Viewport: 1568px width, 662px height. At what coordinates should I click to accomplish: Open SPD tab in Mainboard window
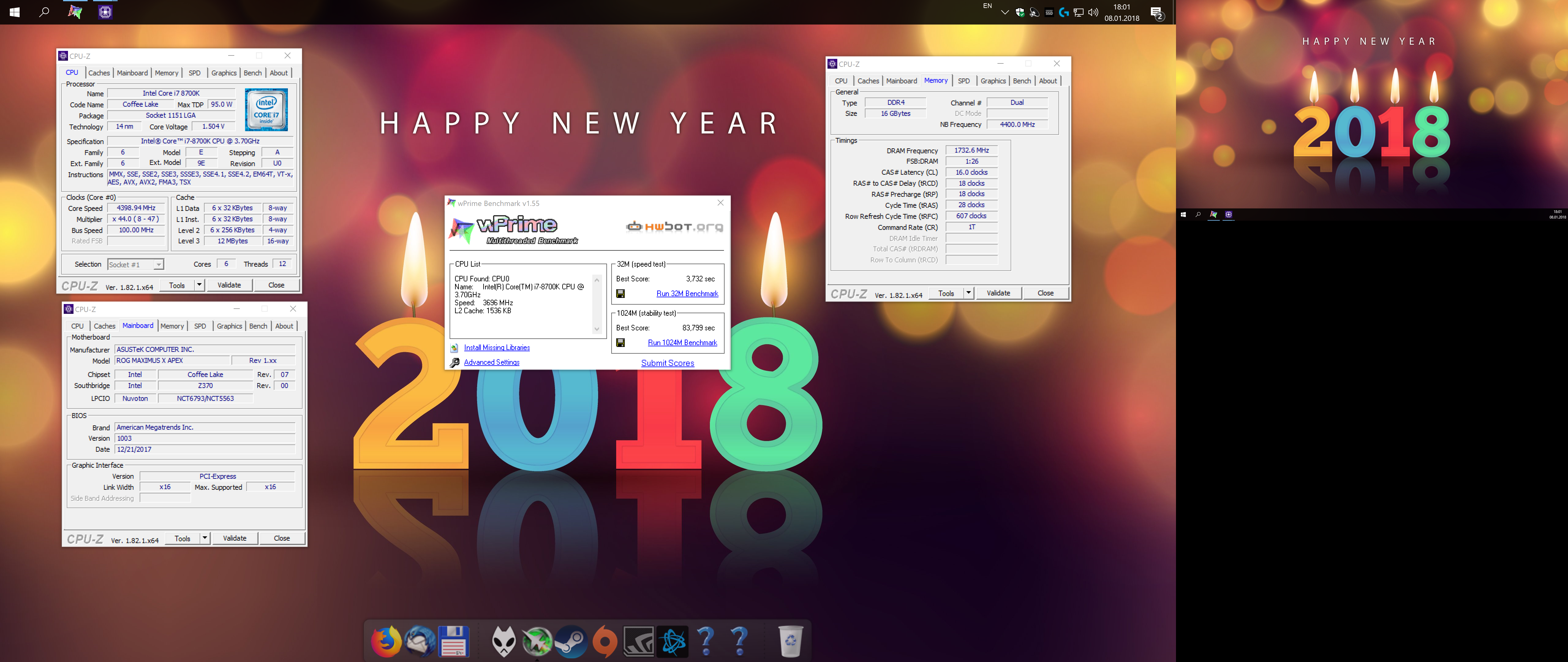pos(200,326)
